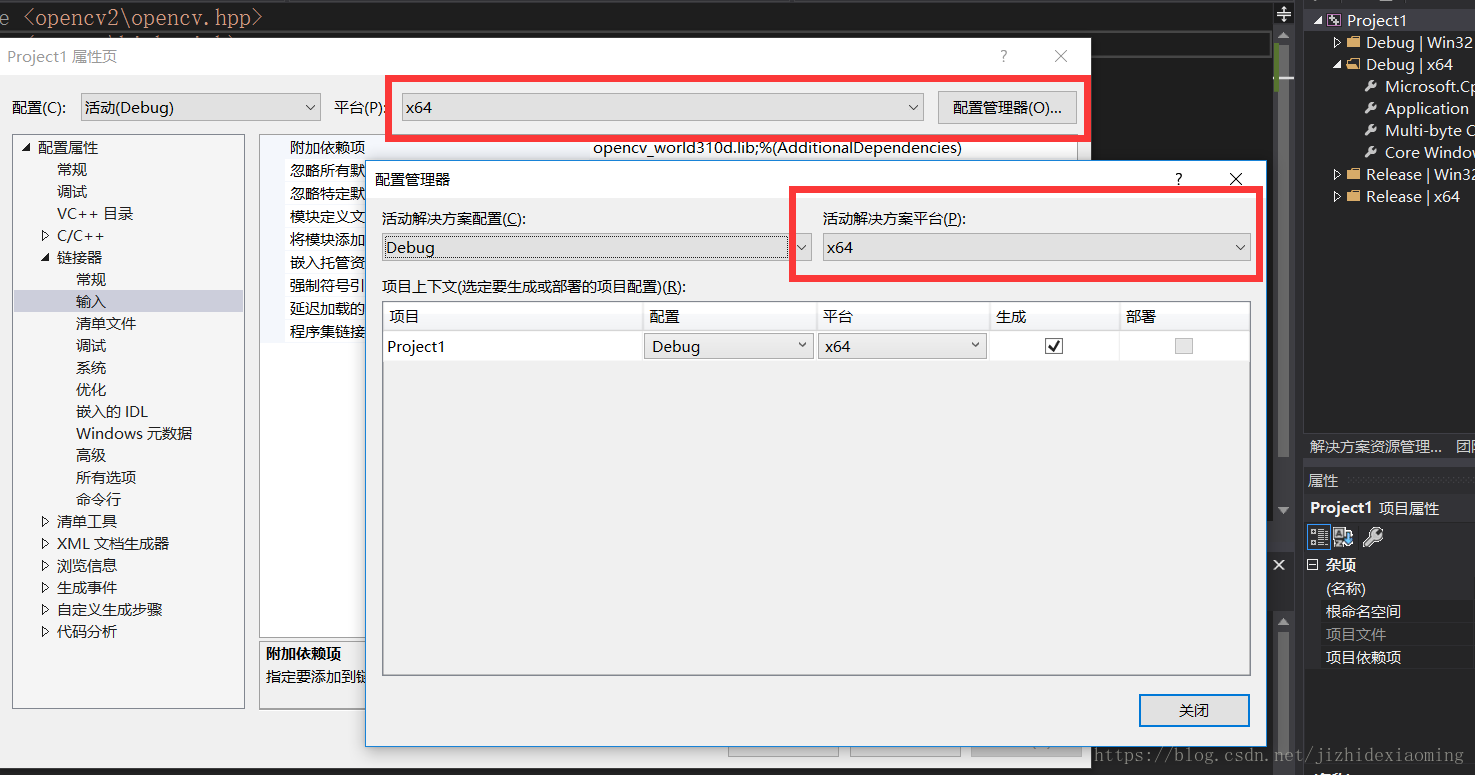Image resolution: width=1475 pixels, height=775 pixels.
Task: Click the 关闭 button in 配置管理器
Action: pos(1194,710)
